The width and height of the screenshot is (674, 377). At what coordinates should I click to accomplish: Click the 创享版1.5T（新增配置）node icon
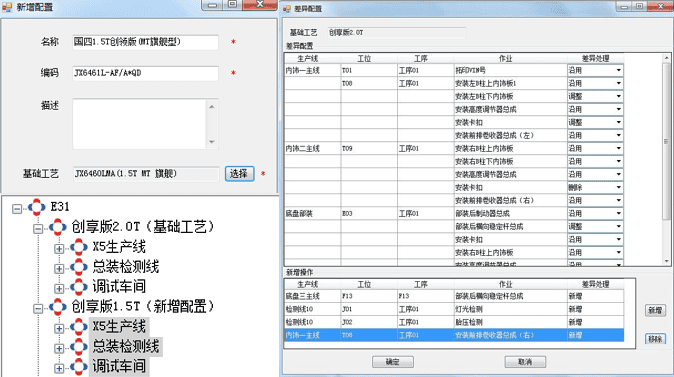pos(58,307)
